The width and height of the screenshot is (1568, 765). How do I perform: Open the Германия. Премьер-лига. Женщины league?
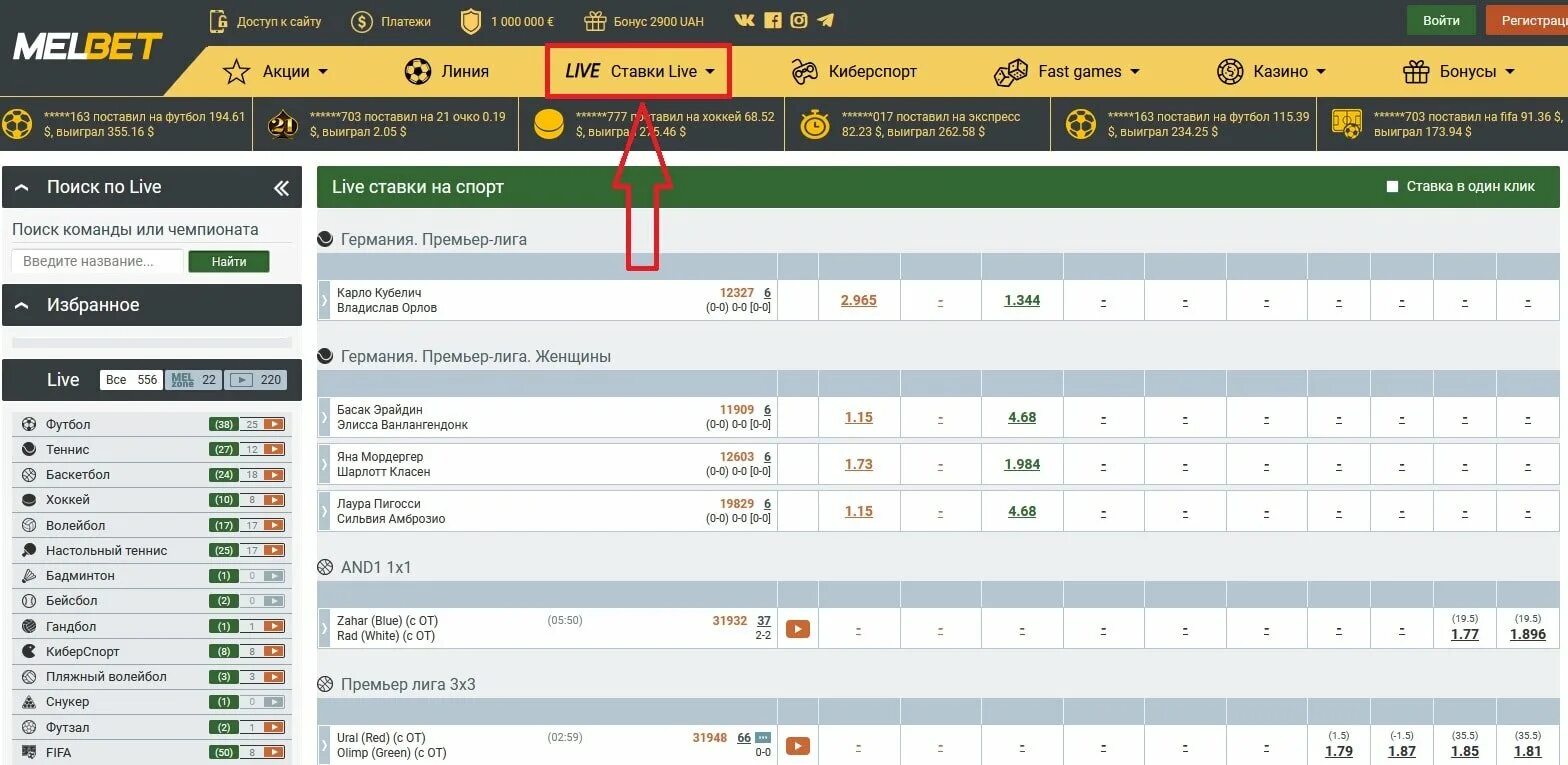pos(476,356)
